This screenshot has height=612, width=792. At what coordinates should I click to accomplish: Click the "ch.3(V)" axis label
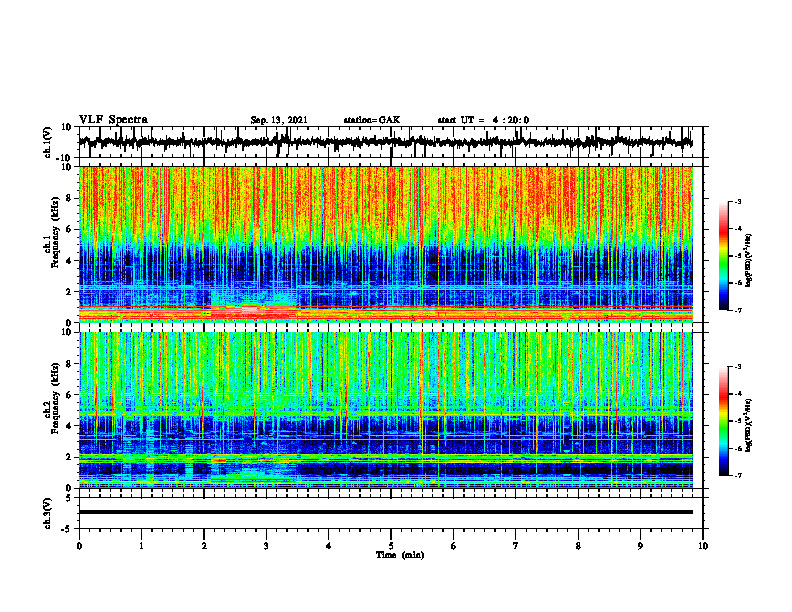click(48, 513)
